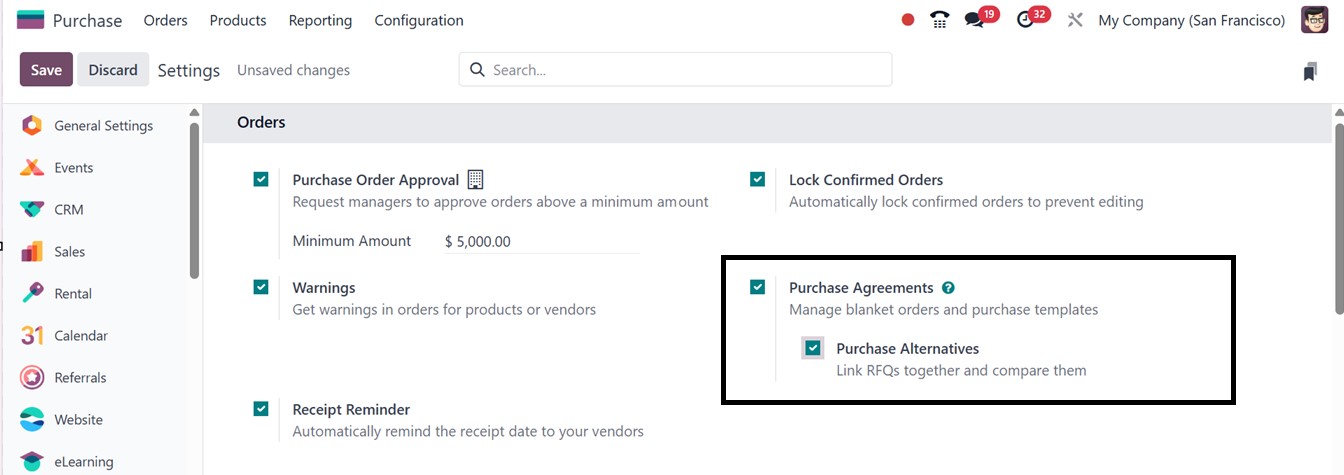The width and height of the screenshot is (1344, 475).
Task: Click the Minimum Amount input field
Action: (540, 241)
